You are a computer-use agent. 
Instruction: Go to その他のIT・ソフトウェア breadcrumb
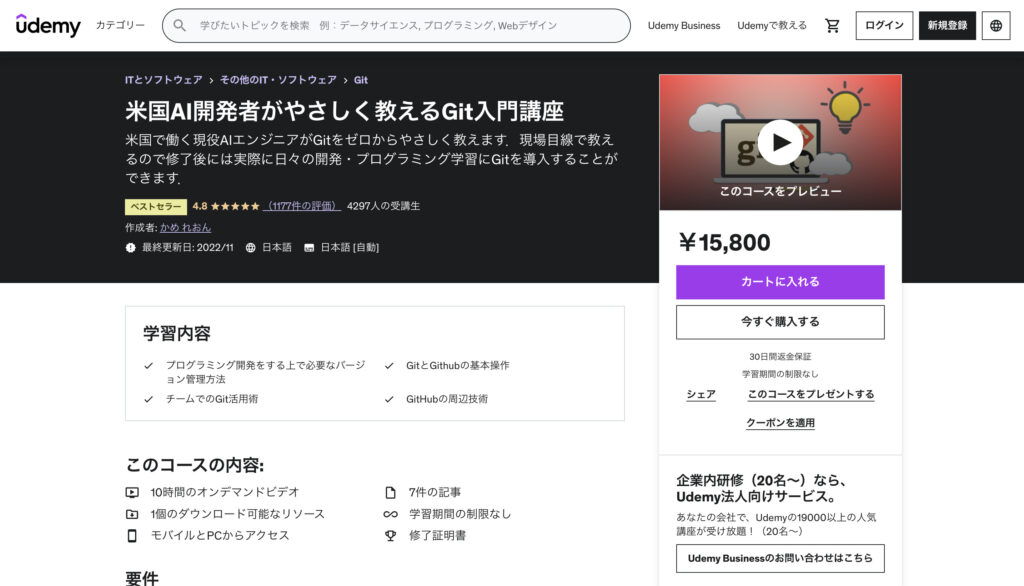tap(278, 80)
